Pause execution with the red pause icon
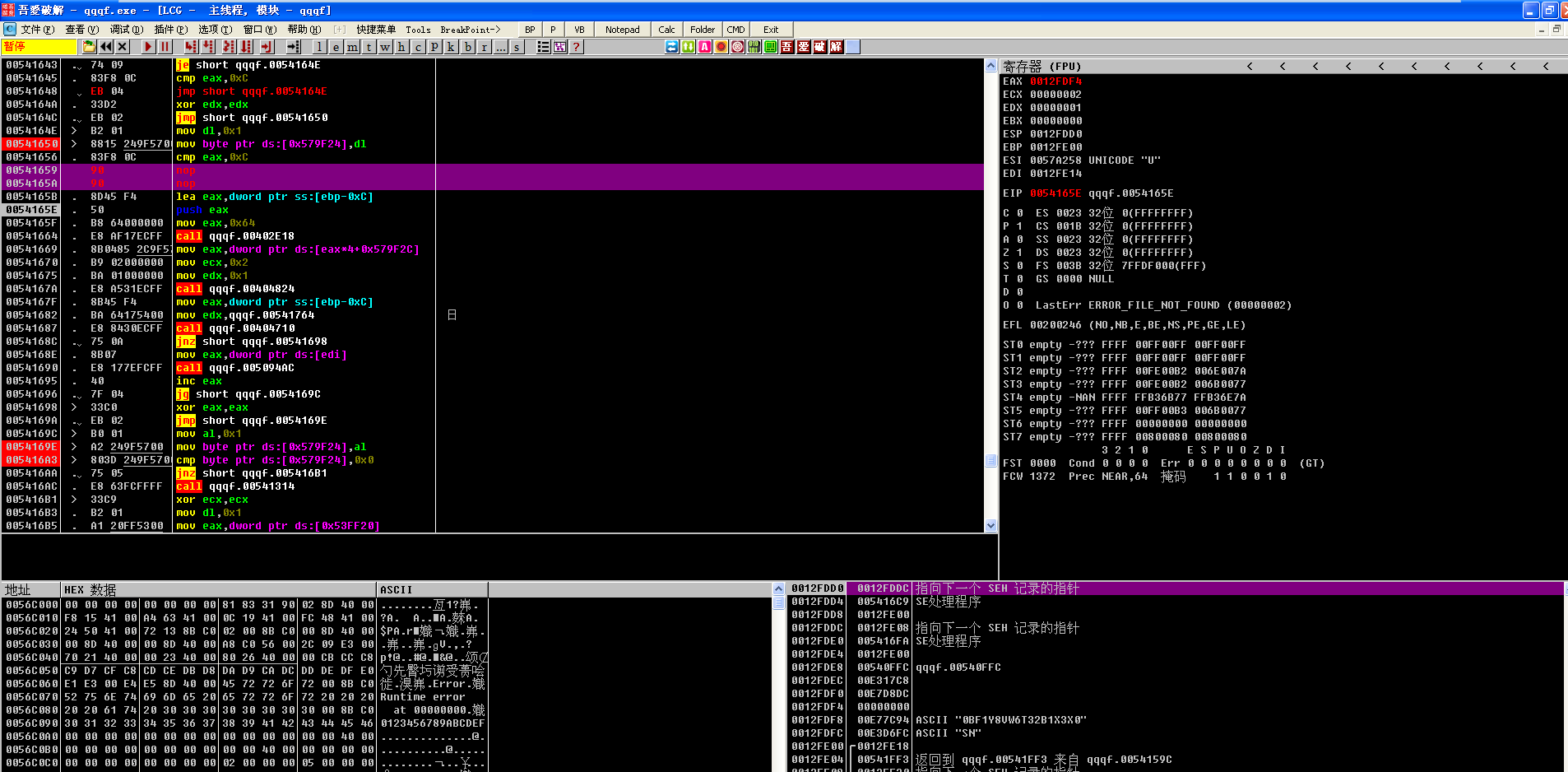The width and height of the screenshot is (1568, 772). point(165,47)
